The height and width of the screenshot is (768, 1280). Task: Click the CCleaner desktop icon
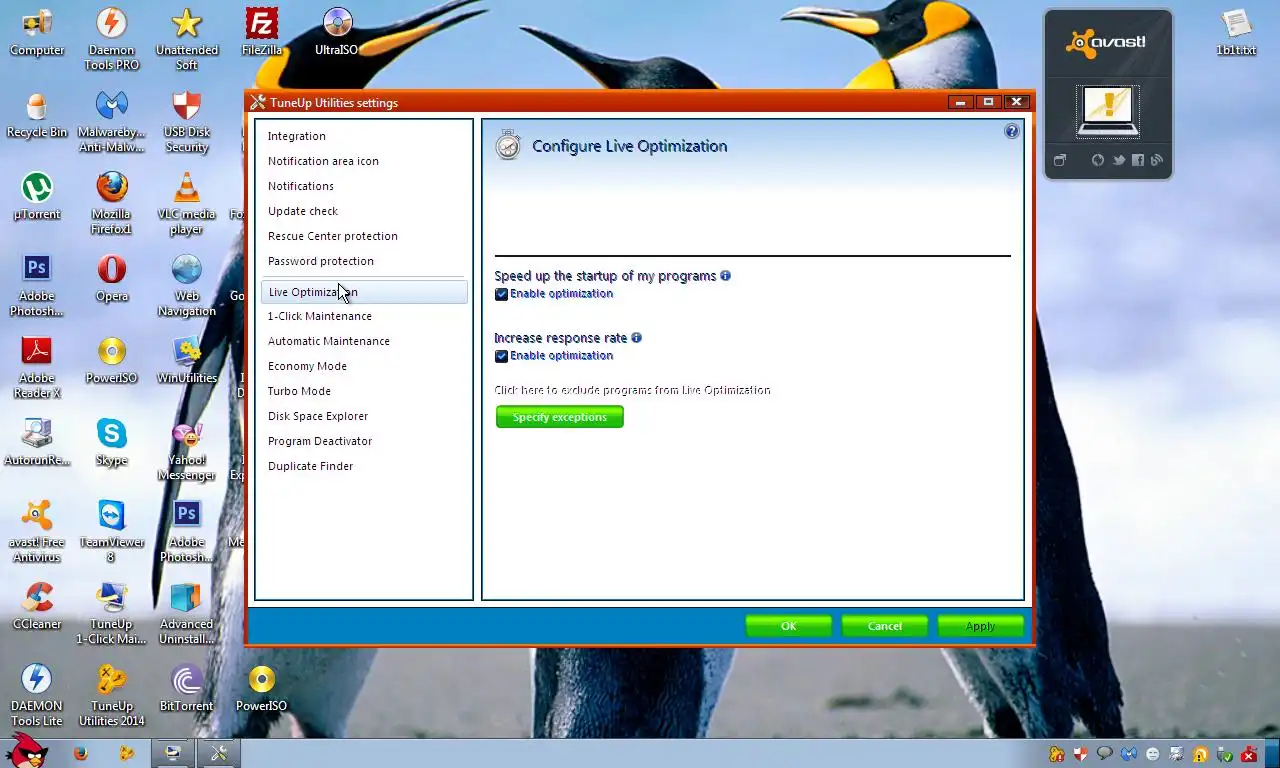pyautogui.click(x=37, y=606)
